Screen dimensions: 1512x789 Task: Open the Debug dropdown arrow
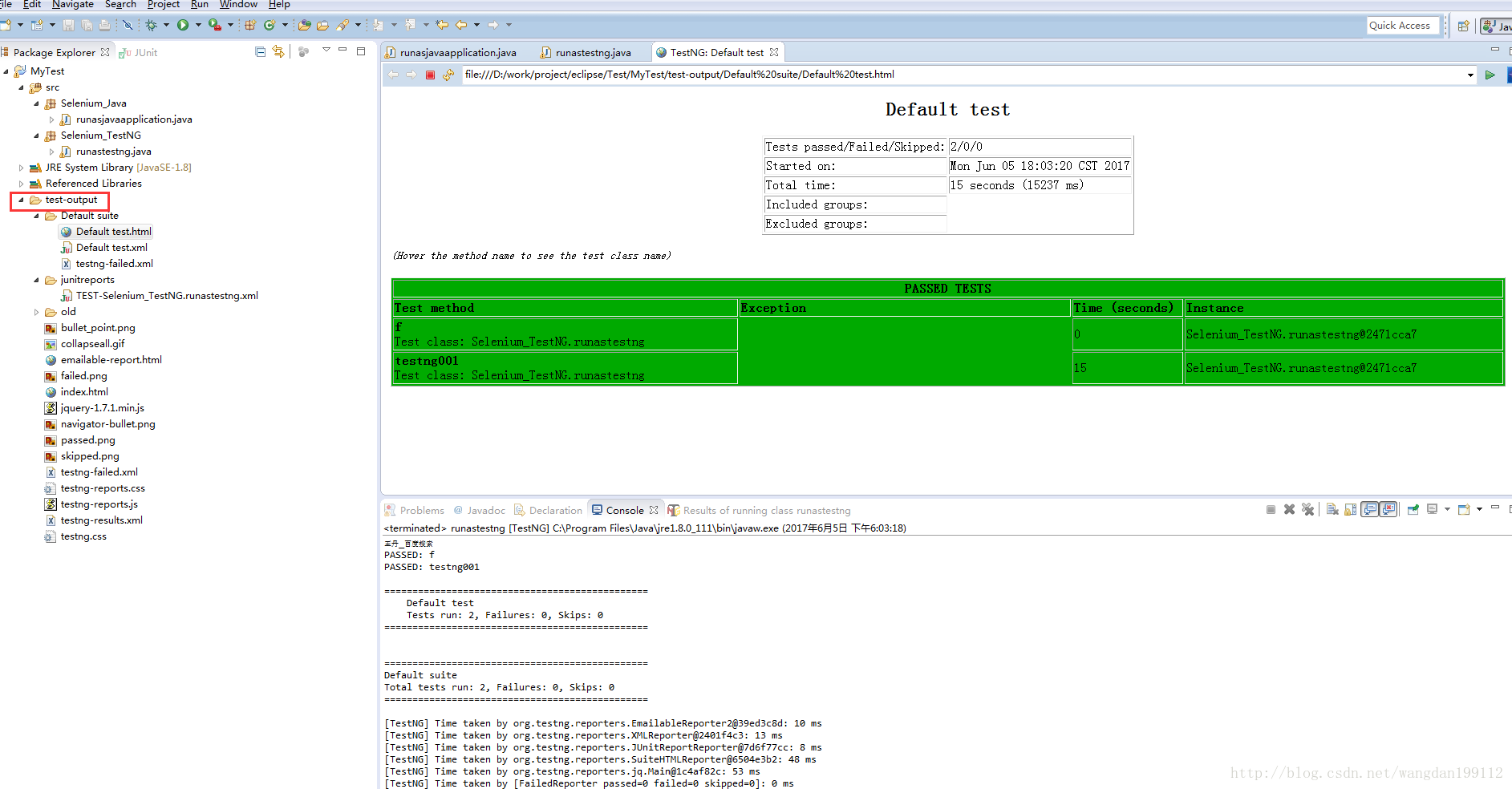tap(166, 26)
